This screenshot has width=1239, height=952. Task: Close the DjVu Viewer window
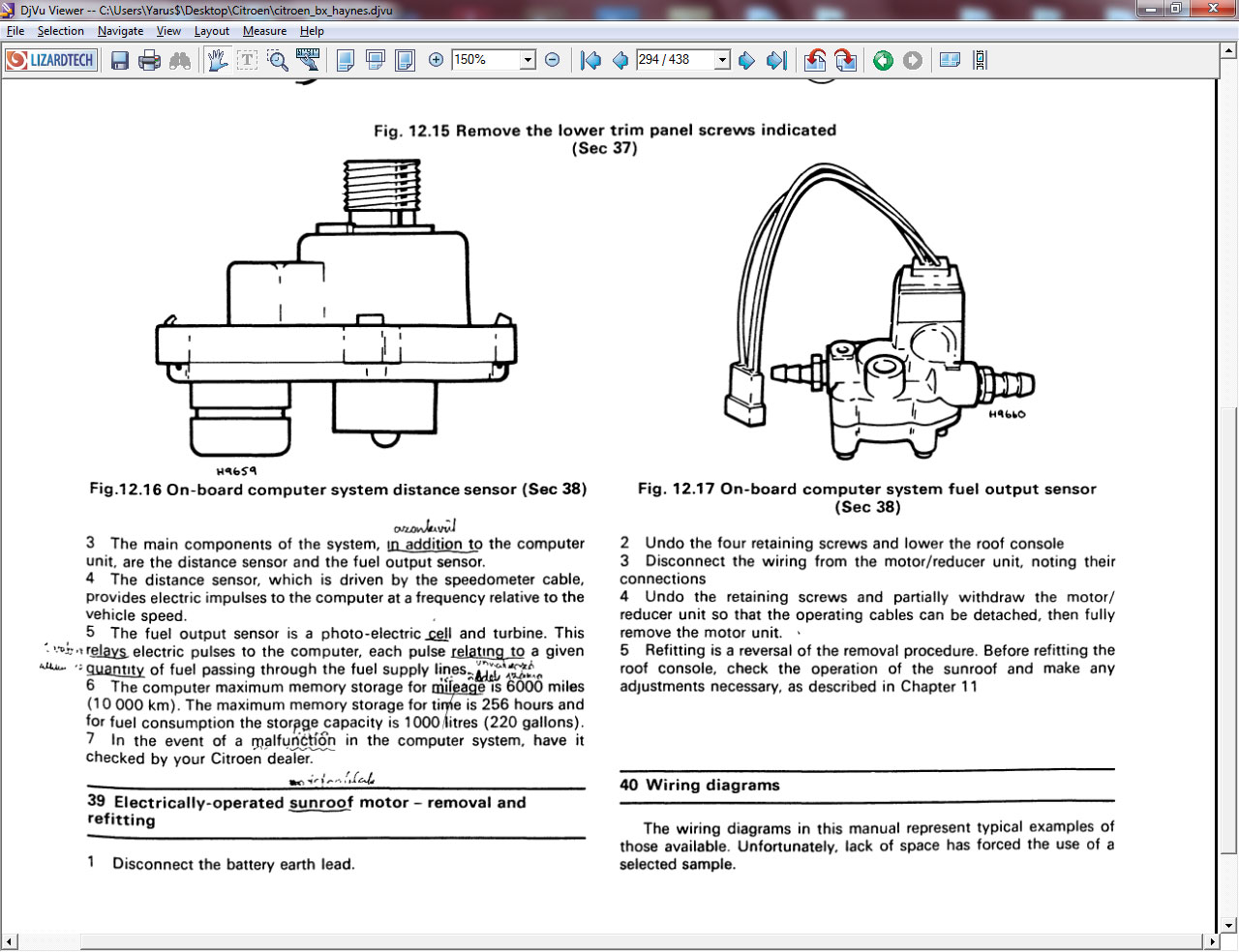tap(1213, 9)
